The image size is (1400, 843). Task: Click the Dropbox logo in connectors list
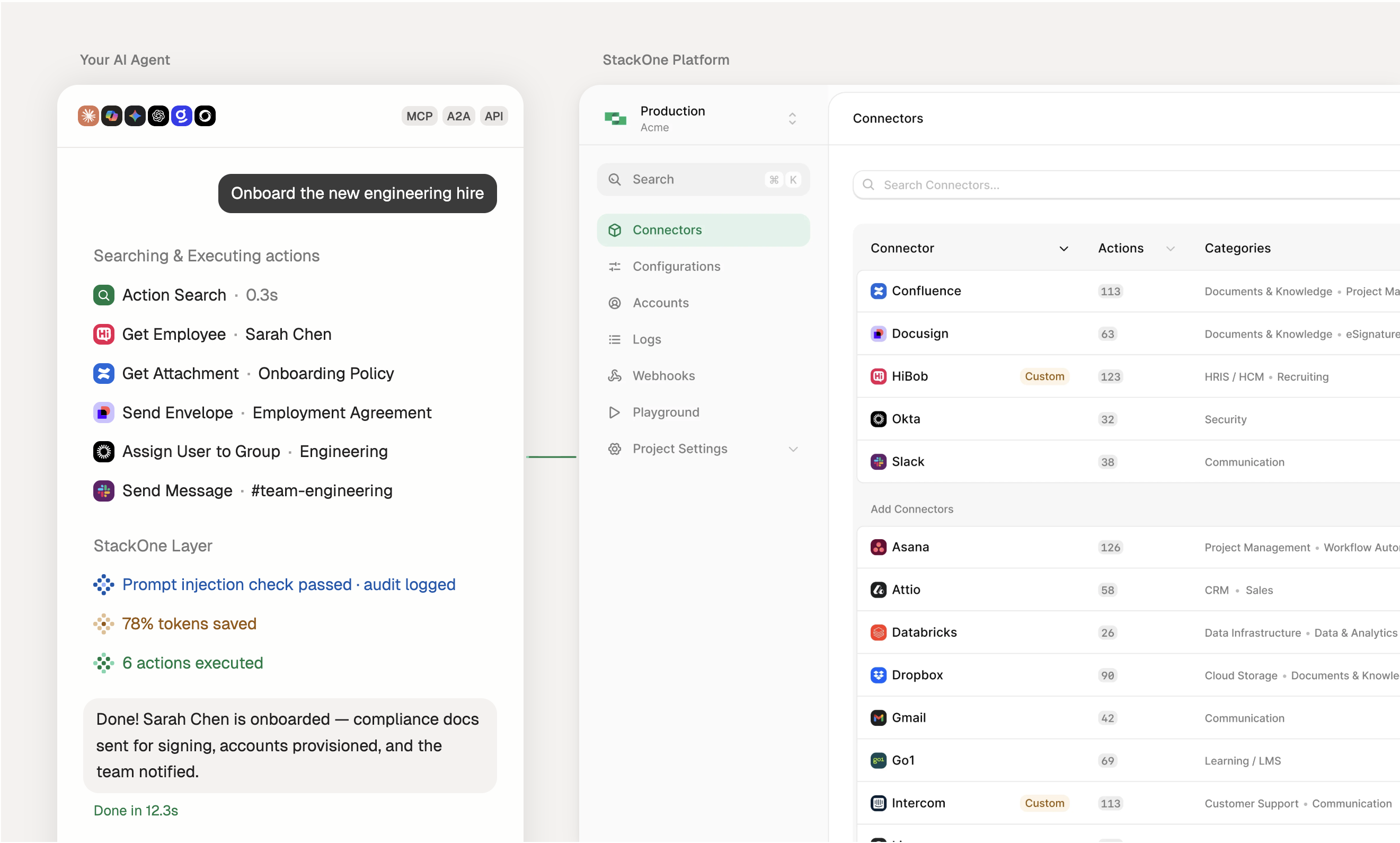tap(878, 675)
